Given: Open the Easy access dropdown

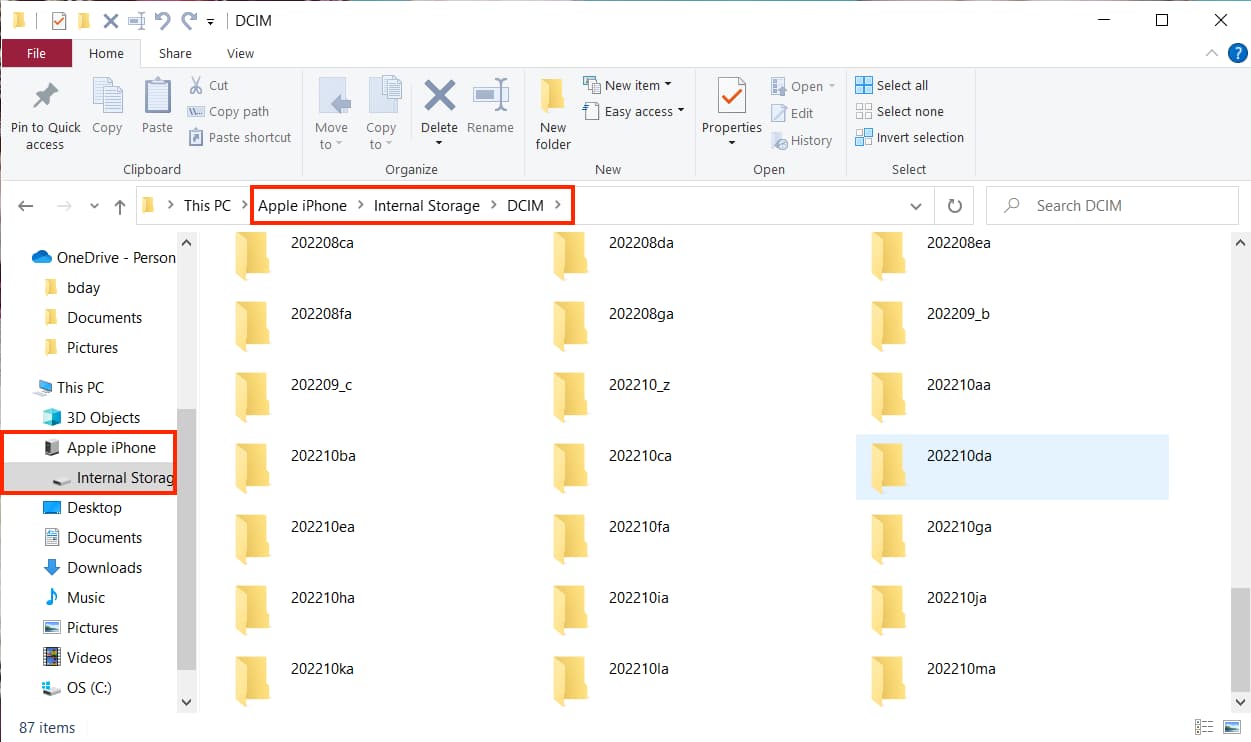Looking at the screenshot, I should click(634, 112).
